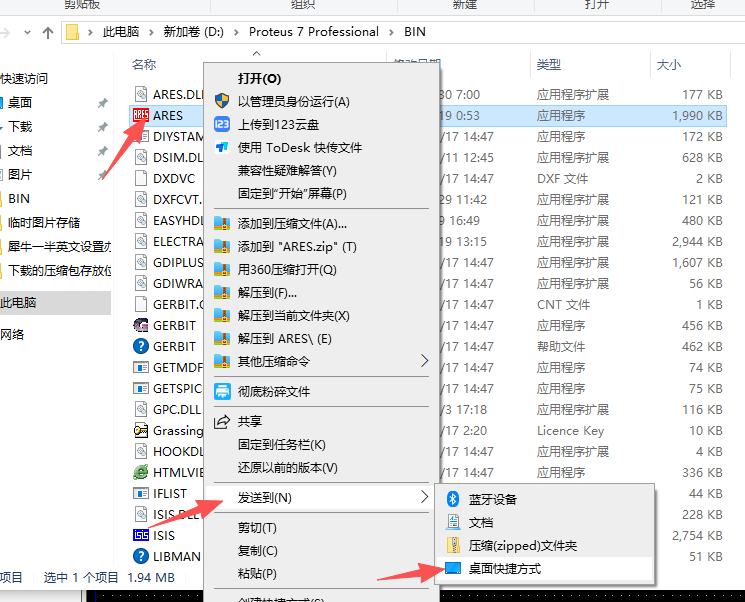The height and width of the screenshot is (602, 745).
Task: Select 用360压缩打开(Q)
Action: 287,269
